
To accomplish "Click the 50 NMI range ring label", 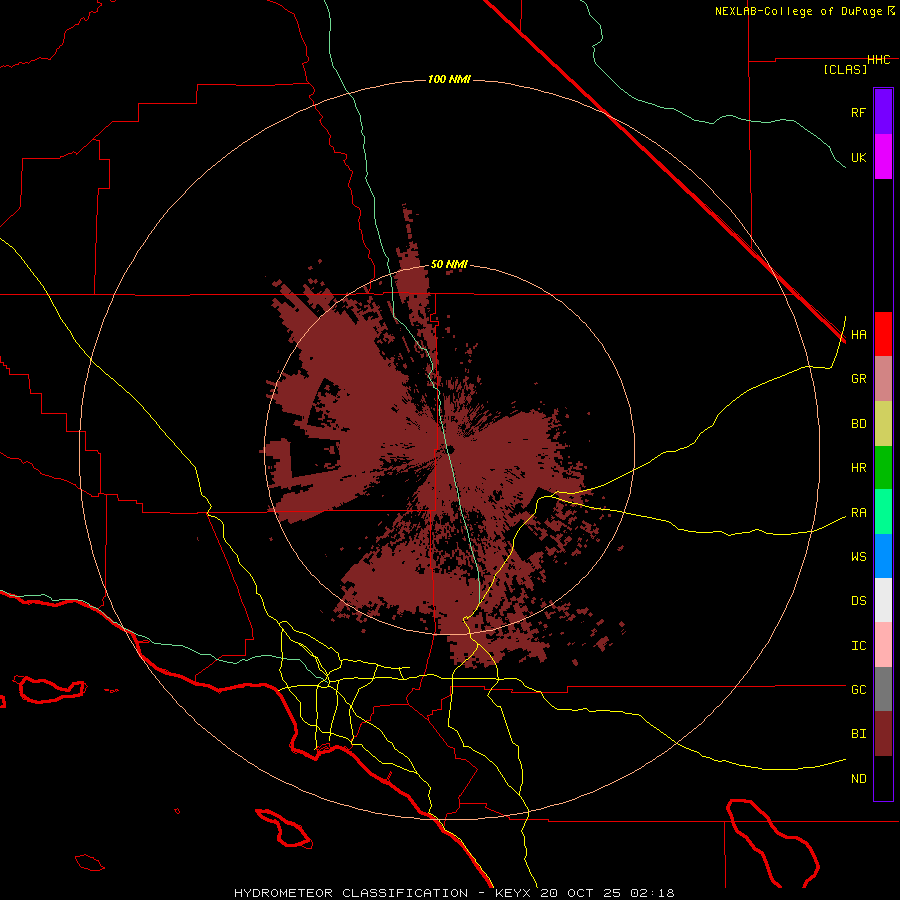I will (x=449, y=265).
